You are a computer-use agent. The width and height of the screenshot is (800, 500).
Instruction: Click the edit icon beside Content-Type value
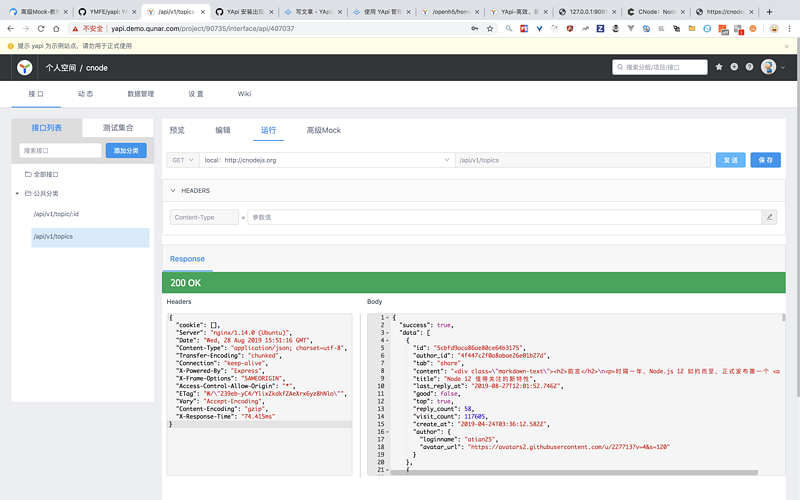coord(769,217)
